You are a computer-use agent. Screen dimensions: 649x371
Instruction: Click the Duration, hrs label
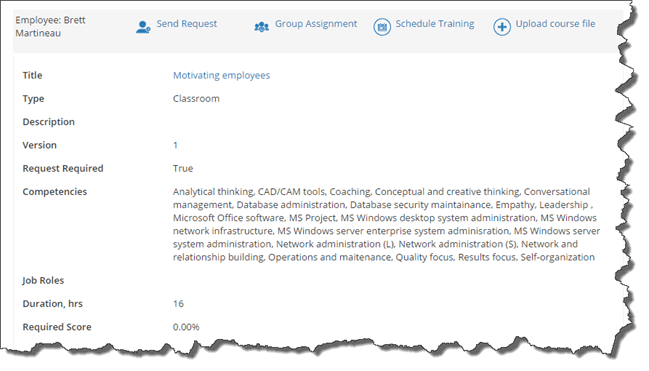tap(53, 304)
